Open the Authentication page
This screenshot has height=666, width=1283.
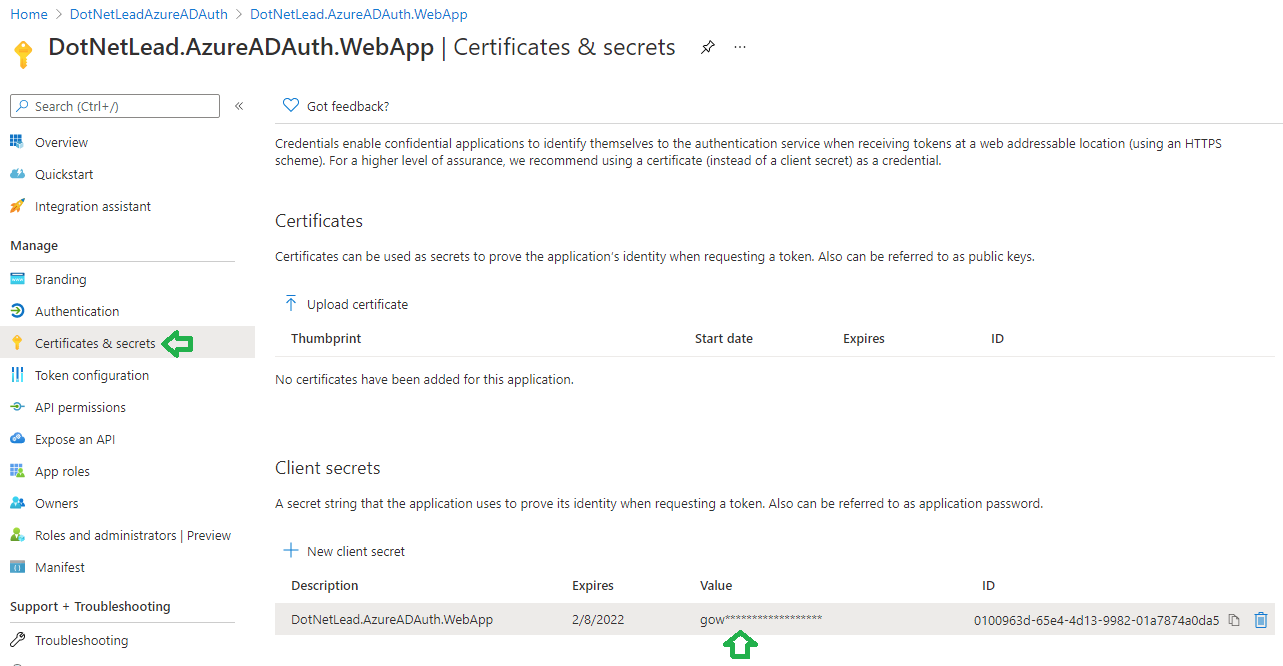[x=77, y=311]
